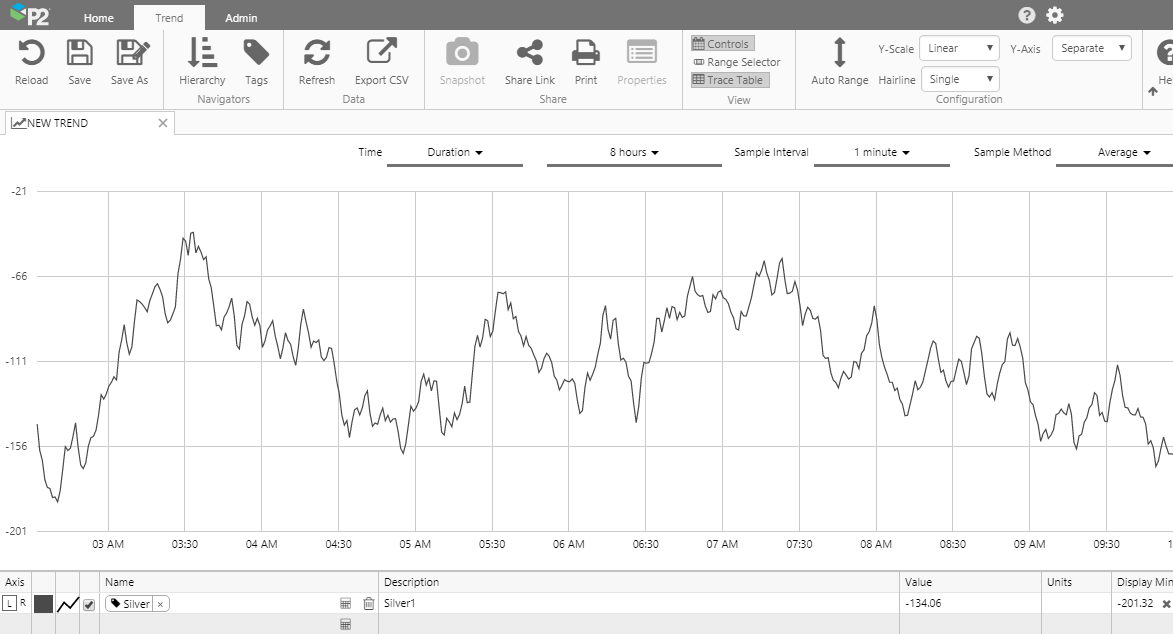Click the Reload icon
Viewport: 1173px width, 634px height.
pyautogui.click(x=31, y=53)
